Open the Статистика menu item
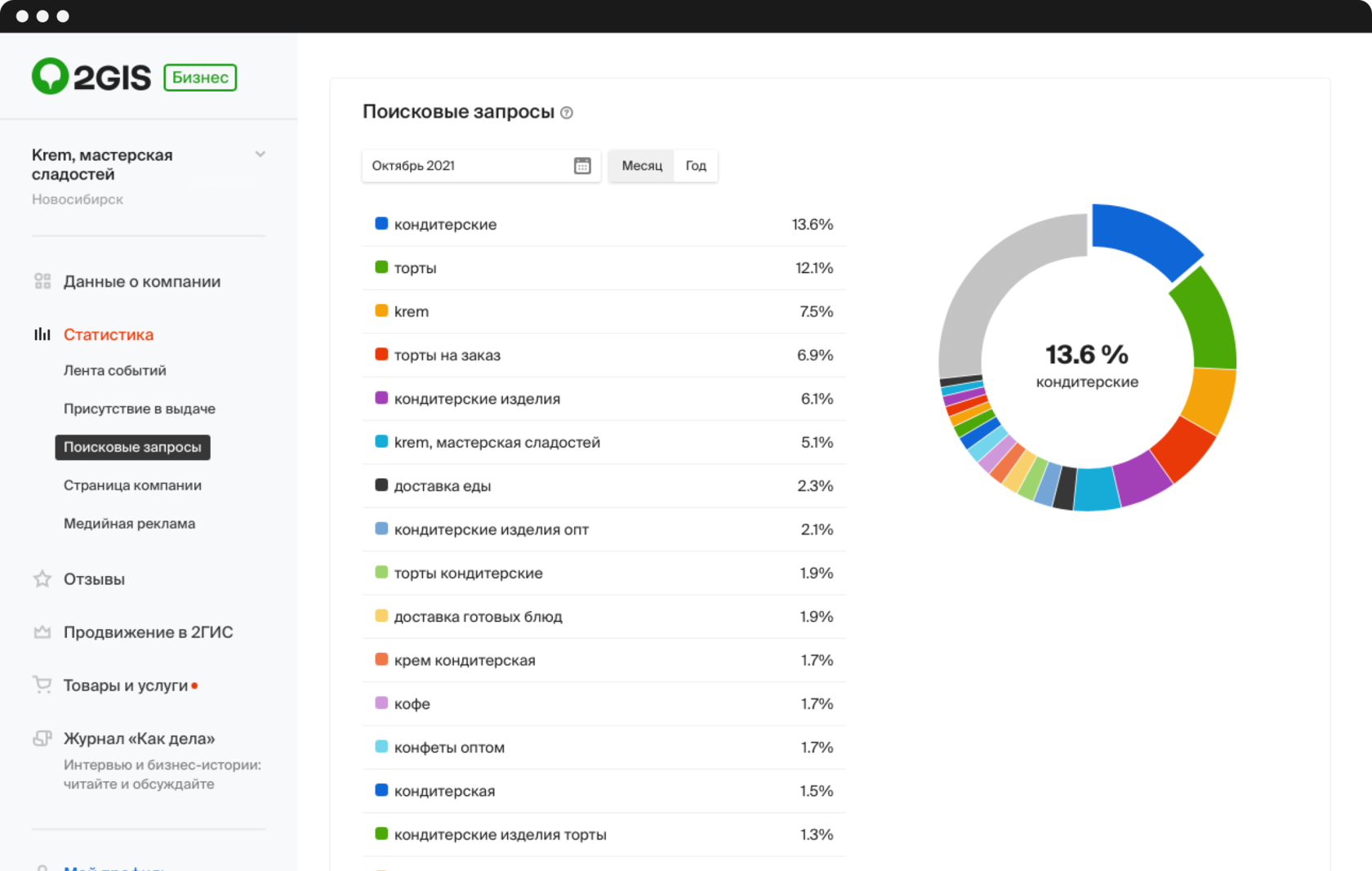This screenshot has height=871, width=1372. (x=109, y=334)
